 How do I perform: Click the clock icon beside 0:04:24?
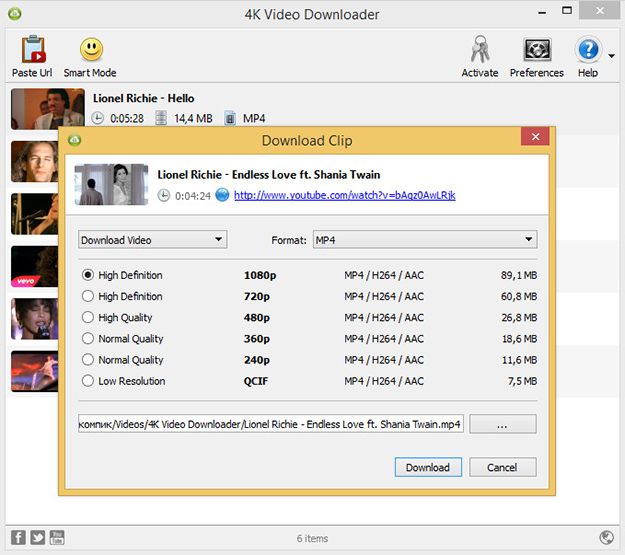pos(163,195)
